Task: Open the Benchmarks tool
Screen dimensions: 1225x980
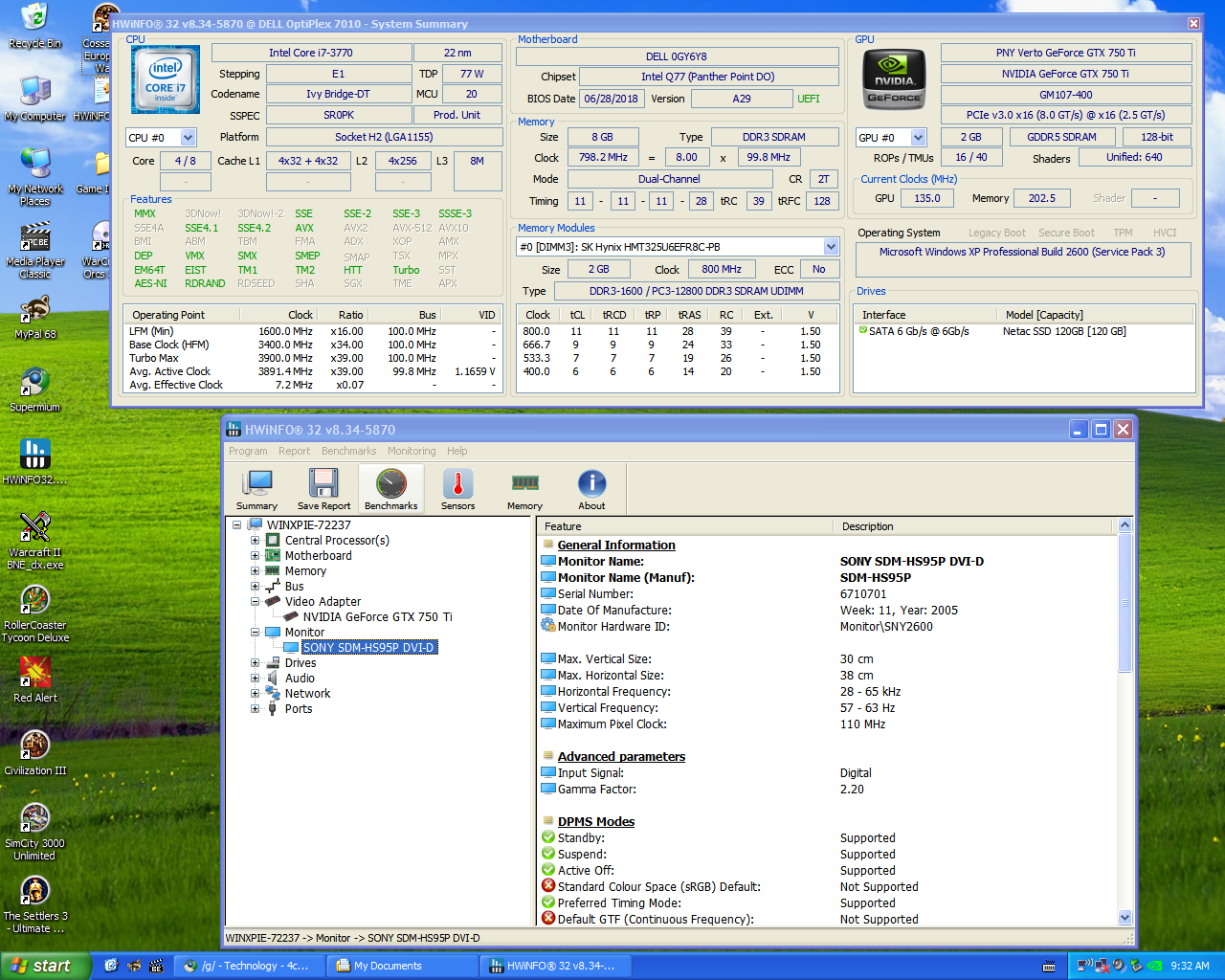Action: (x=390, y=489)
